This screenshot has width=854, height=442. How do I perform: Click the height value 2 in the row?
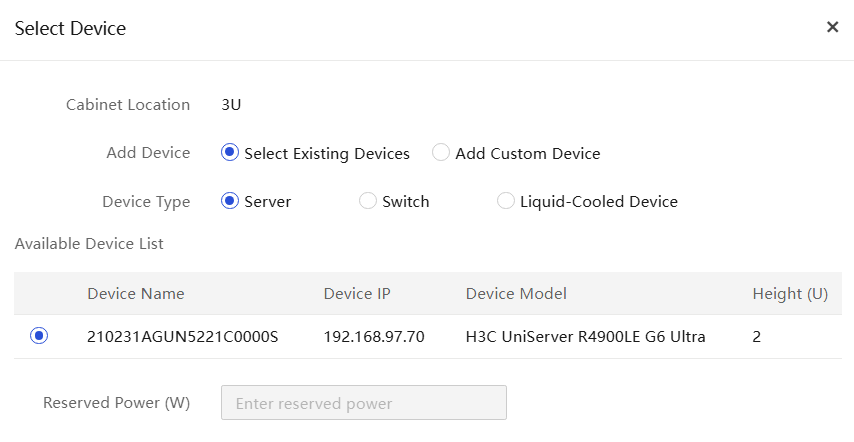click(757, 337)
